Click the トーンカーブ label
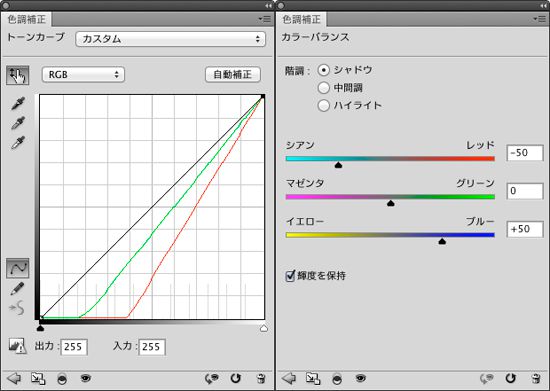 point(36,37)
